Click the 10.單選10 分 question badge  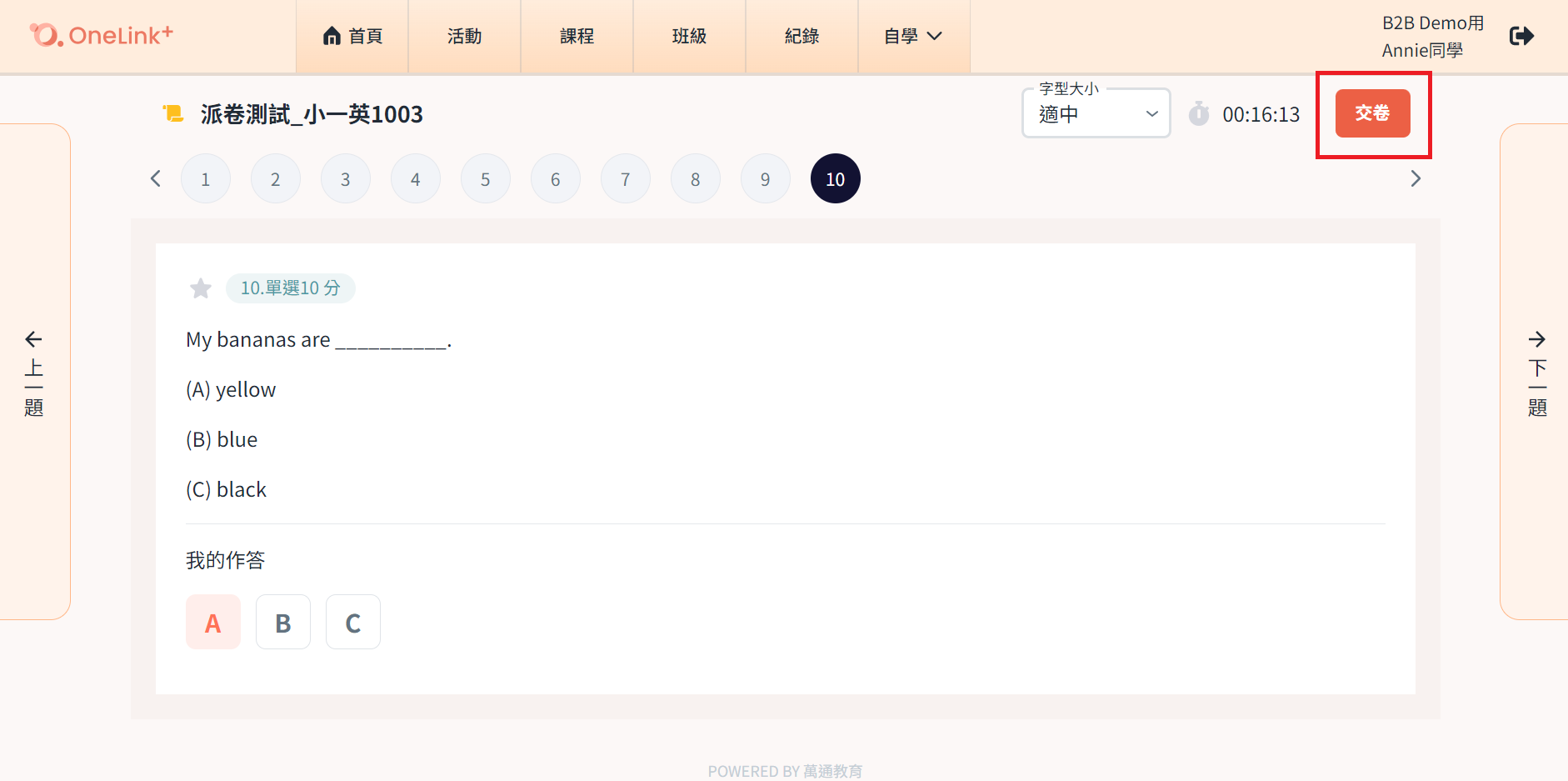point(291,288)
